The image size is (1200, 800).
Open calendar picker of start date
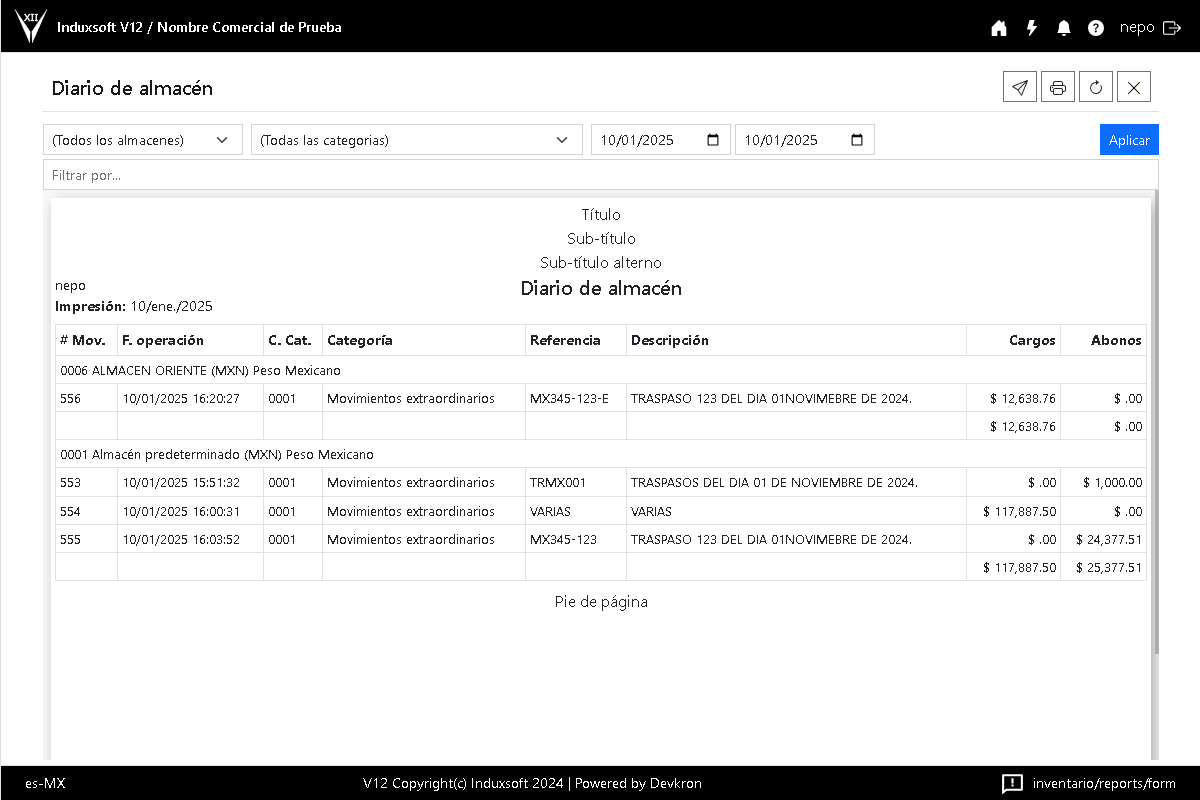pos(713,140)
